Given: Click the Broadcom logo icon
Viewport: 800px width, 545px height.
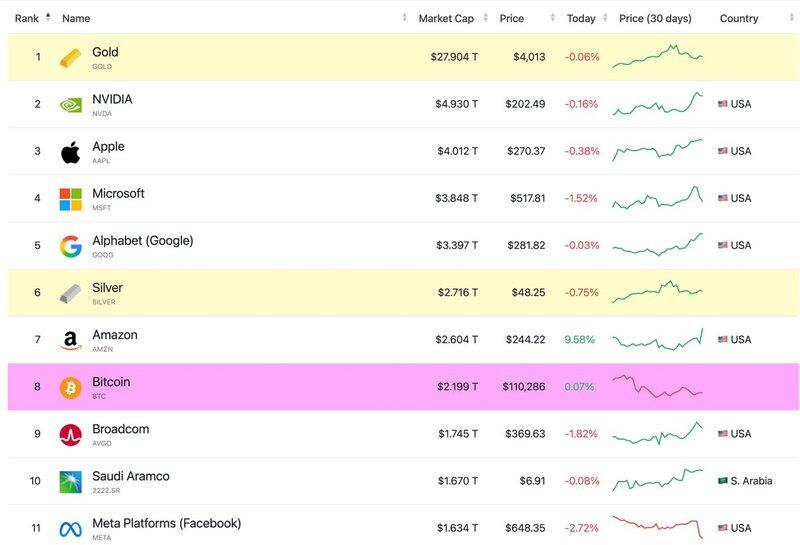Looking at the screenshot, I should pyautogui.click(x=70, y=435).
